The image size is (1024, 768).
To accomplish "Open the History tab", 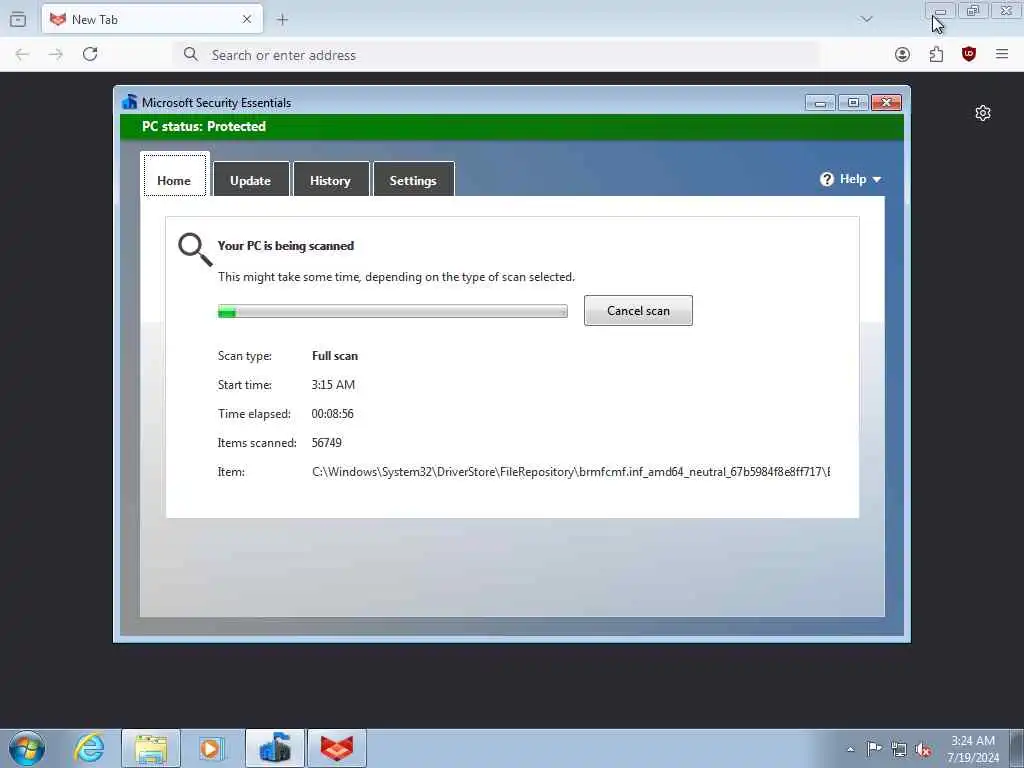I will click(330, 180).
